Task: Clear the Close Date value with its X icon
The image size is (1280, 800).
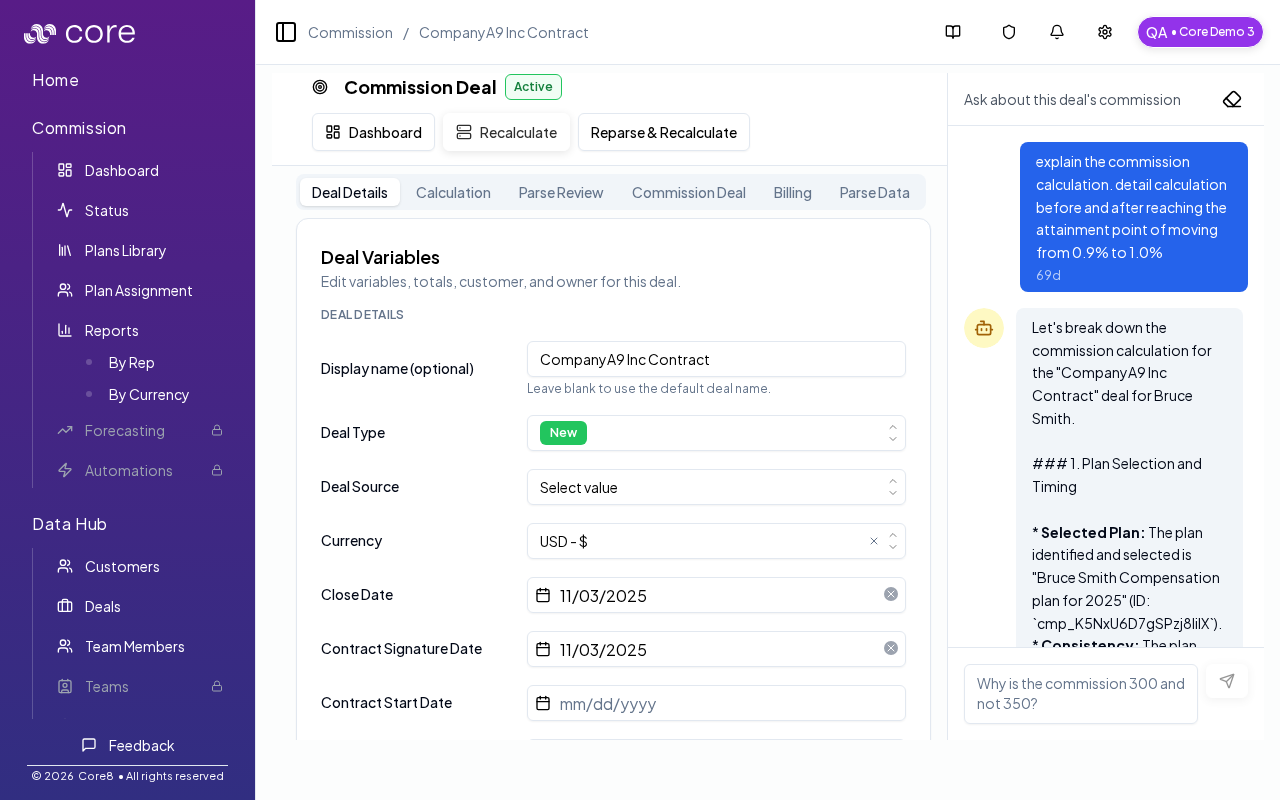Action: tap(890, 593)
